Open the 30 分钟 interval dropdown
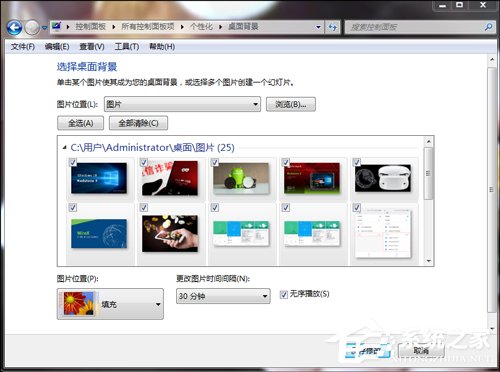 coord(223,296)
